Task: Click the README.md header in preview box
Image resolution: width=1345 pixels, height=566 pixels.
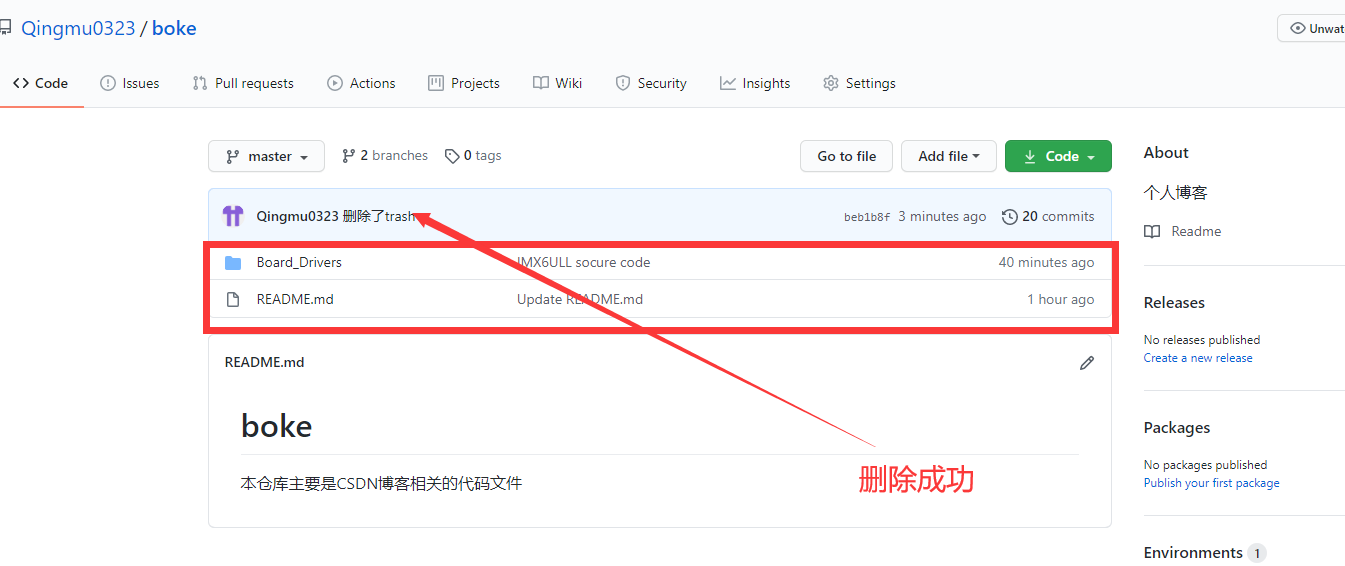Action: click(x=264, y=362)
